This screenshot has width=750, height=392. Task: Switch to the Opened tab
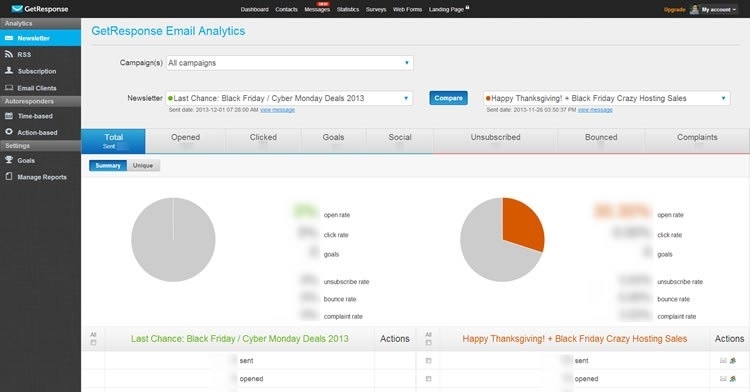186,141
